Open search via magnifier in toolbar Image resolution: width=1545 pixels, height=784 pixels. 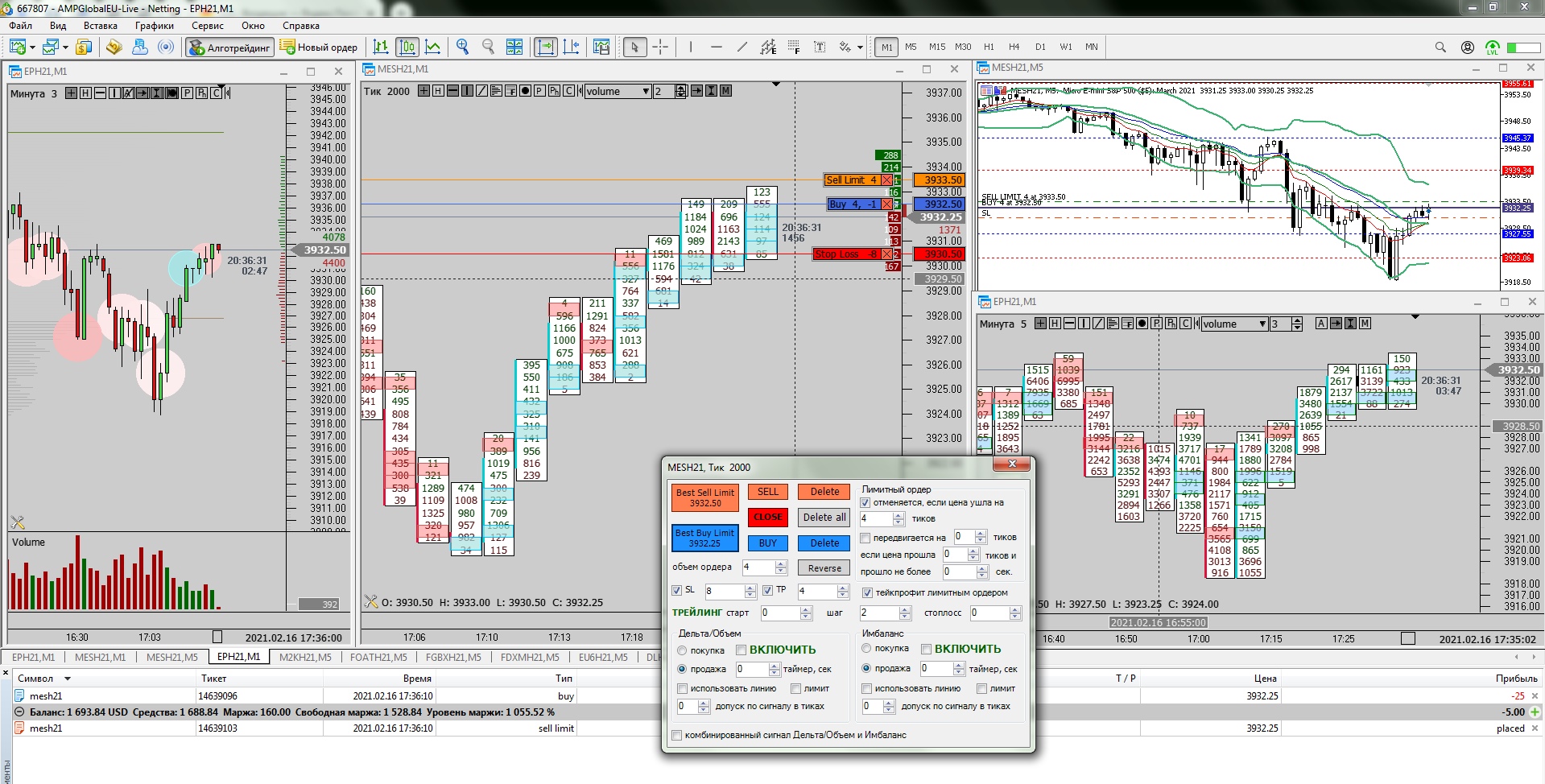point(1440,47)
